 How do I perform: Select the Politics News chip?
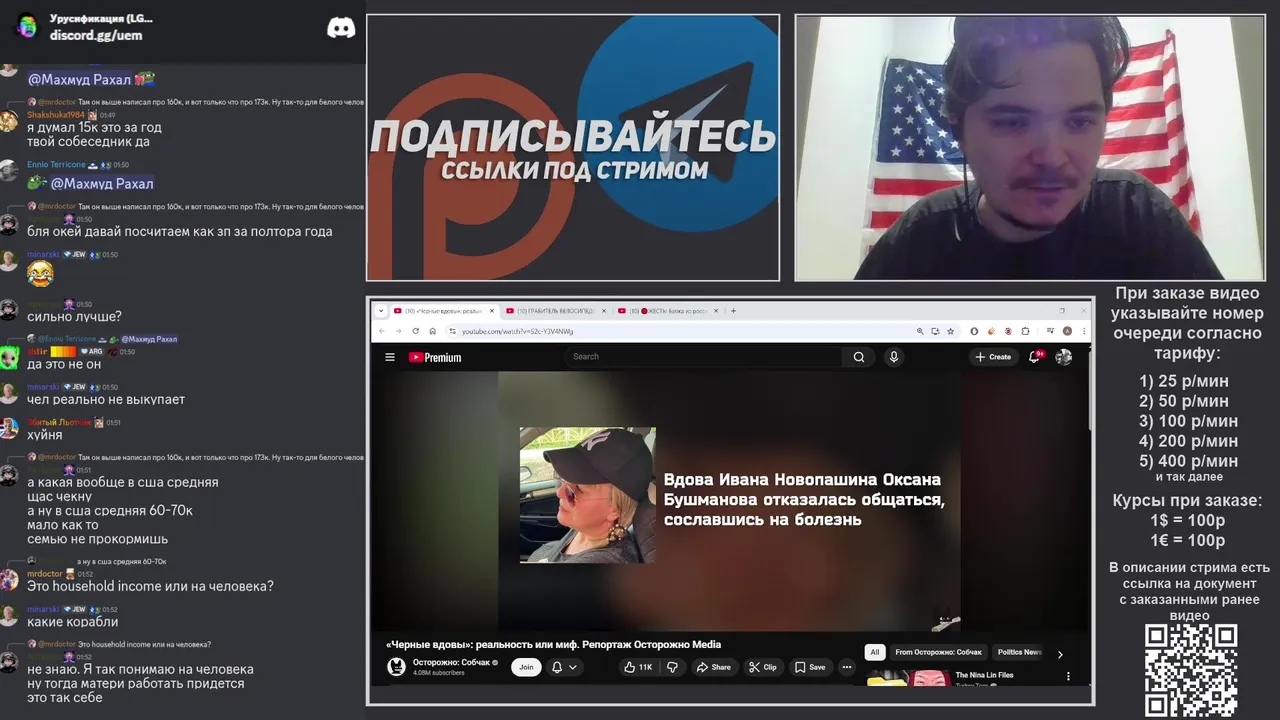1019,652
